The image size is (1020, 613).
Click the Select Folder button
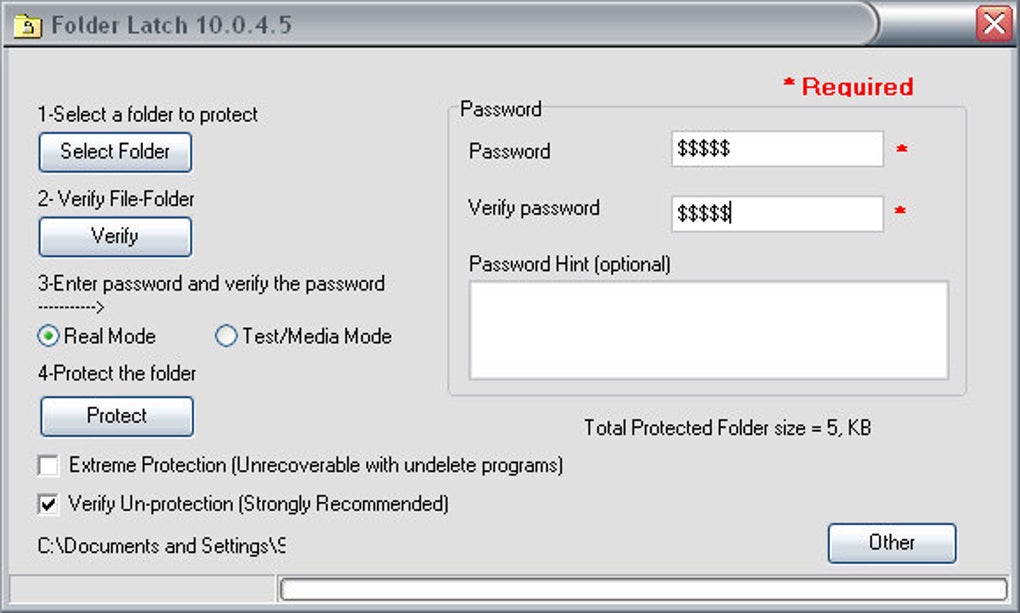click(114, 152)
